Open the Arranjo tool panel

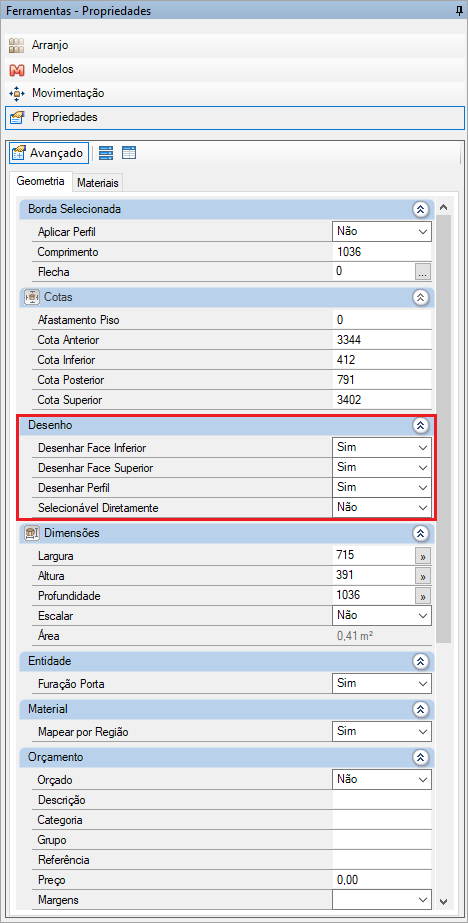[x=235, y=45]
